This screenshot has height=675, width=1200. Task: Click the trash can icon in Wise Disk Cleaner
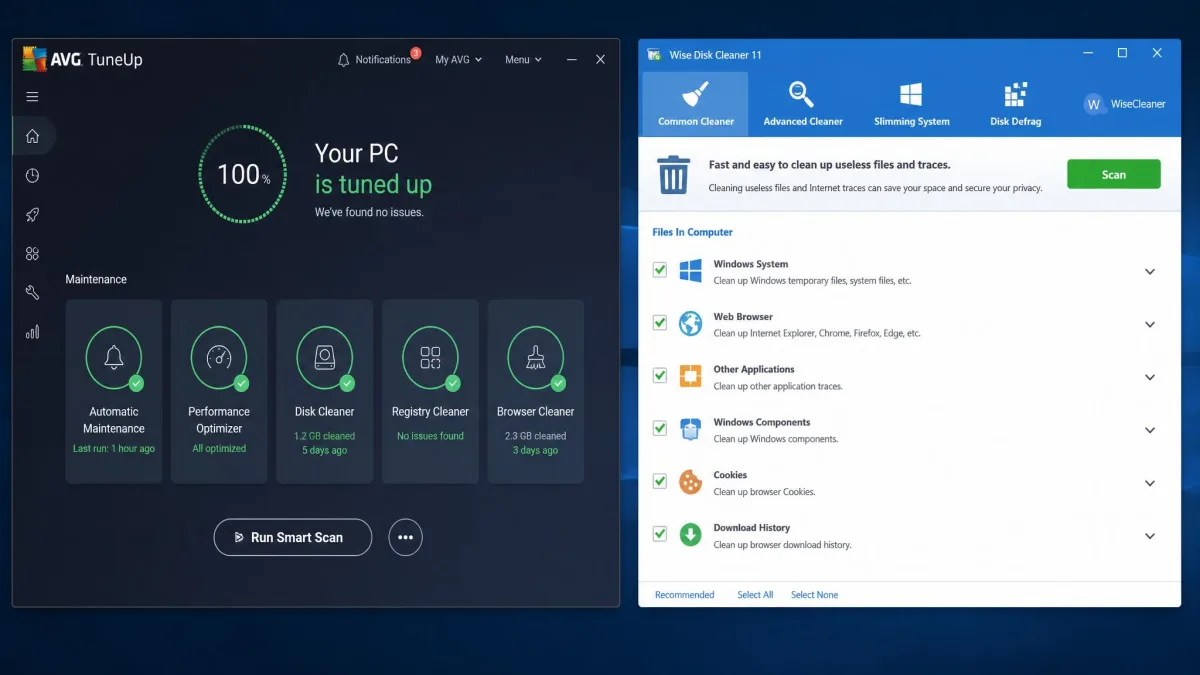point(674,174)
